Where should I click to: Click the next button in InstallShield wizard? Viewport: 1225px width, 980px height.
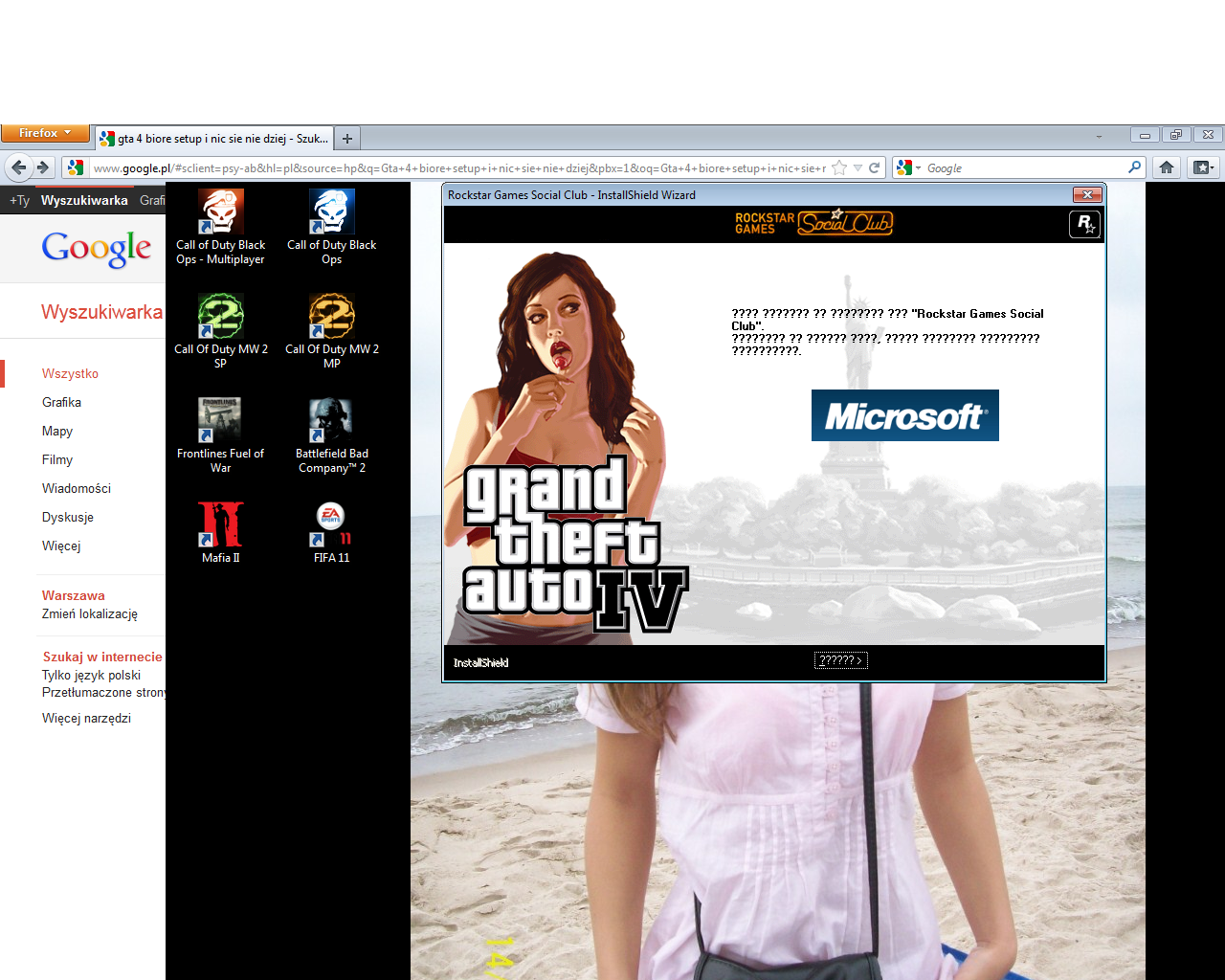(841, 660)
